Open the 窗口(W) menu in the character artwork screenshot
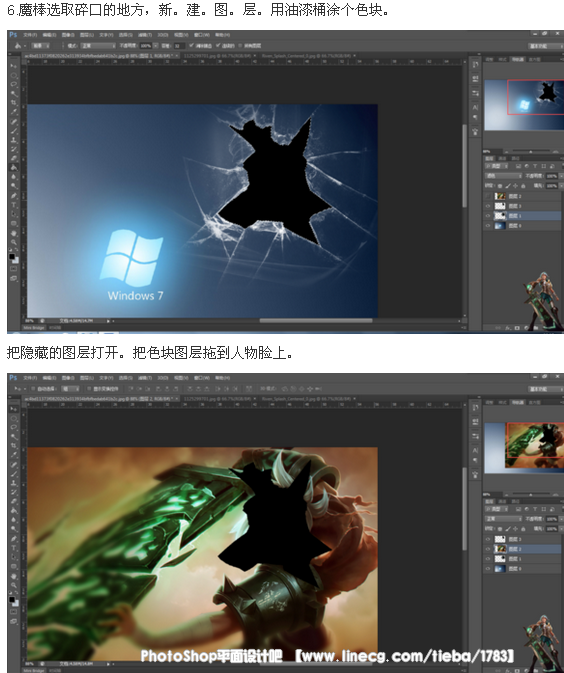Image resolution: width=564 pixels, height=673 pixels. click(202, 378)
